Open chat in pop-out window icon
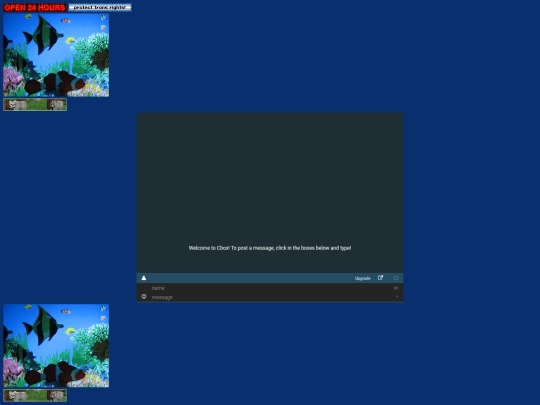This screenshot has width=540, height=405. 380,278
